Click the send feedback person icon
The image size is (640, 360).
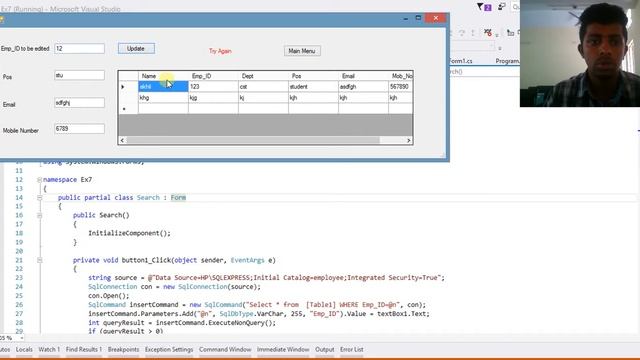[501, 6]
